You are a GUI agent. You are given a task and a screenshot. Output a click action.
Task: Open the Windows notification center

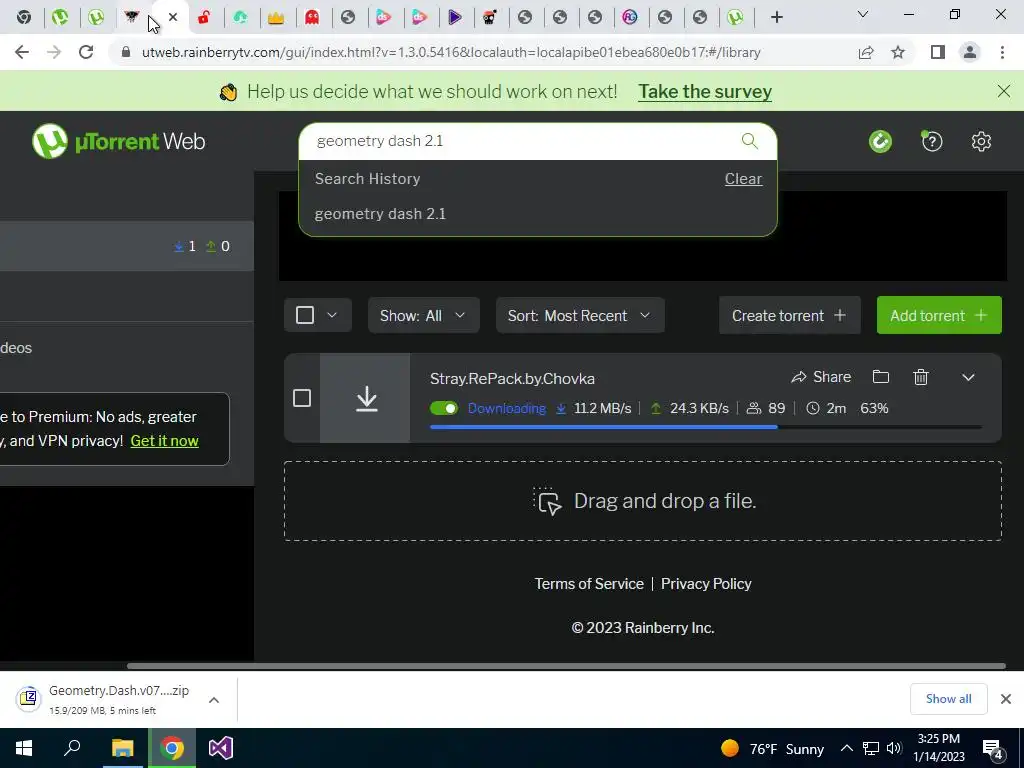coord(993,749)
